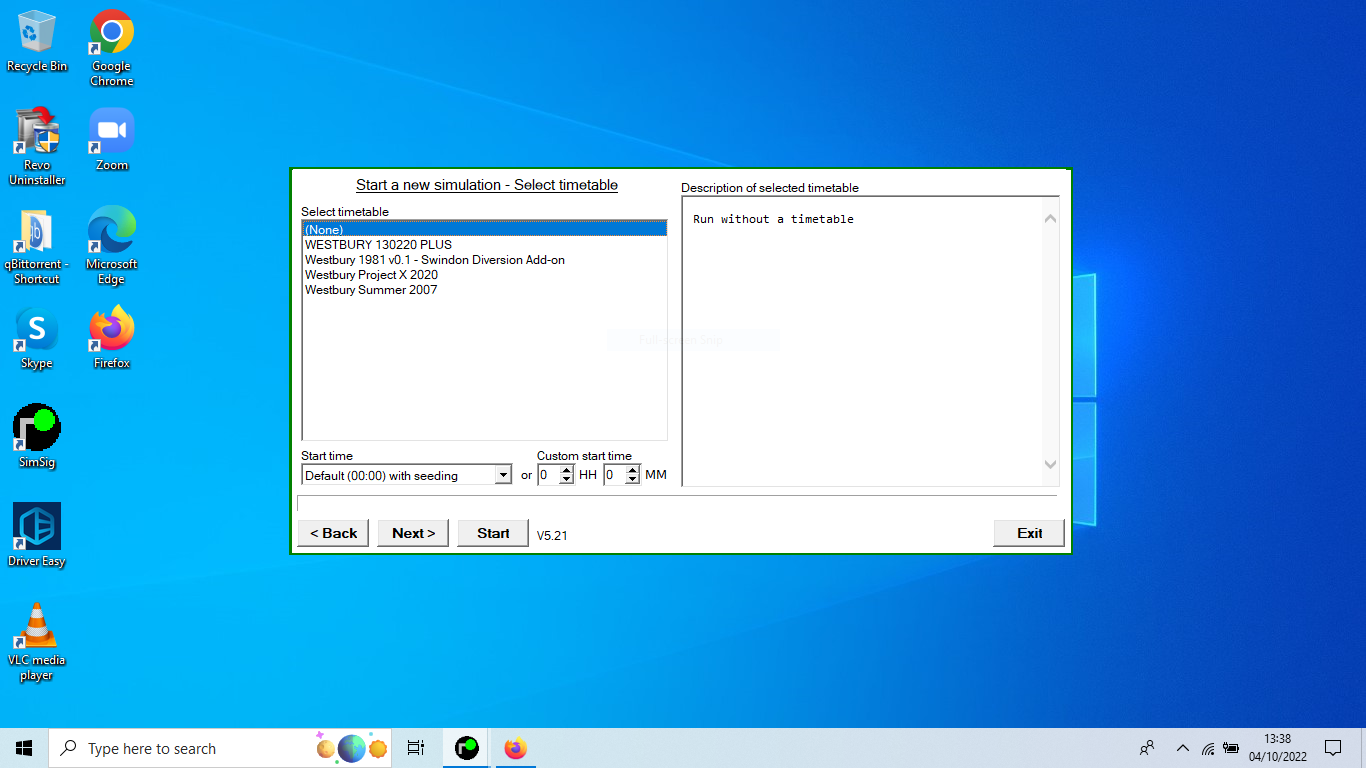This screenshot has width=1366, height=768.
Task: Select the Revo Uninstaller desktop icon
Action: pyautogui.click(x=37, y=147)
